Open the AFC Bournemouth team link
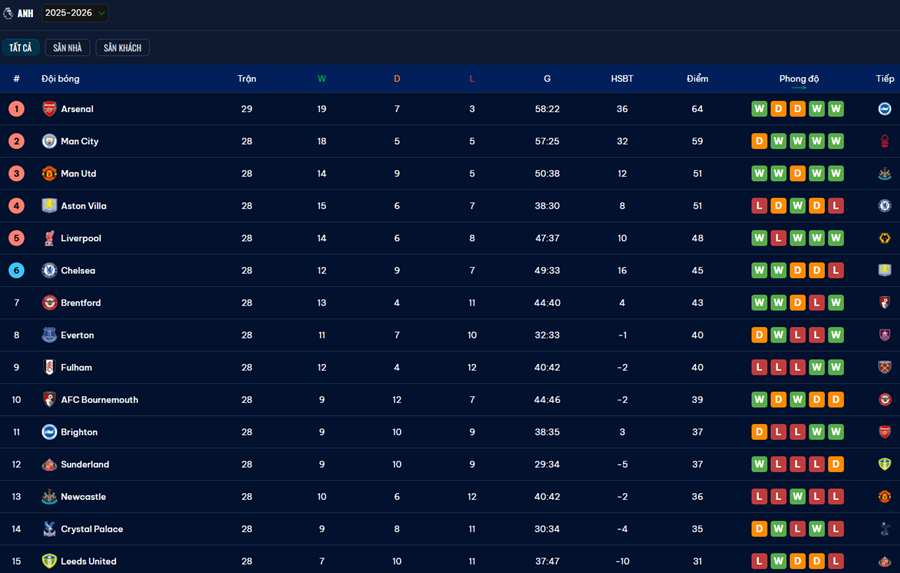This screenshot has height=573, width=900. (x=99, y=400)
